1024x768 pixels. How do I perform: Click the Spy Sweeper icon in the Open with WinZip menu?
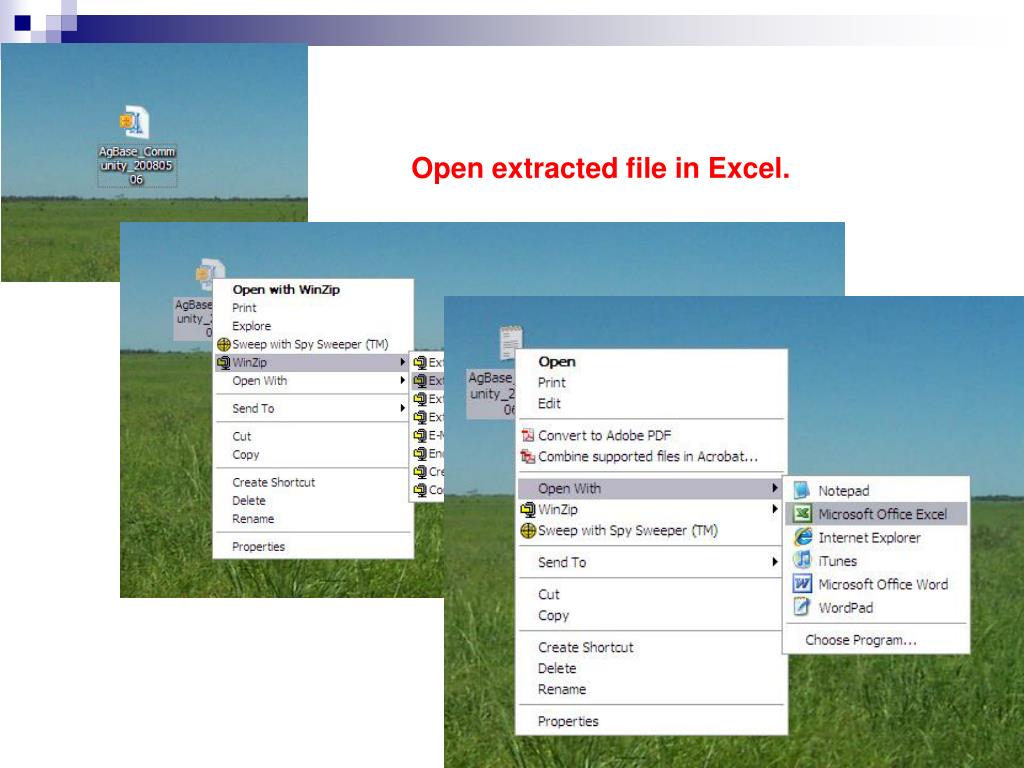point(224,344)
